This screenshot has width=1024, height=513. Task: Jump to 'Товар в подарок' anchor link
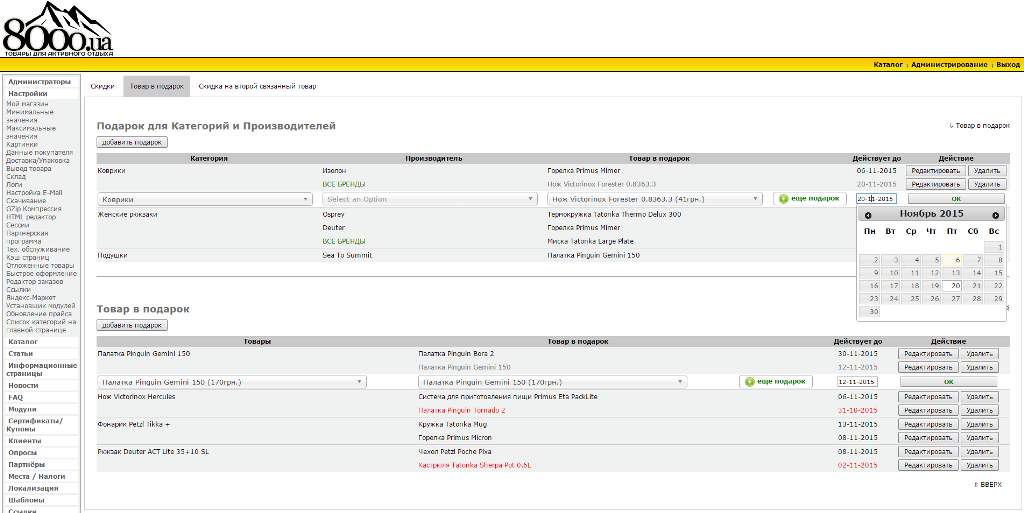(980, 125)
